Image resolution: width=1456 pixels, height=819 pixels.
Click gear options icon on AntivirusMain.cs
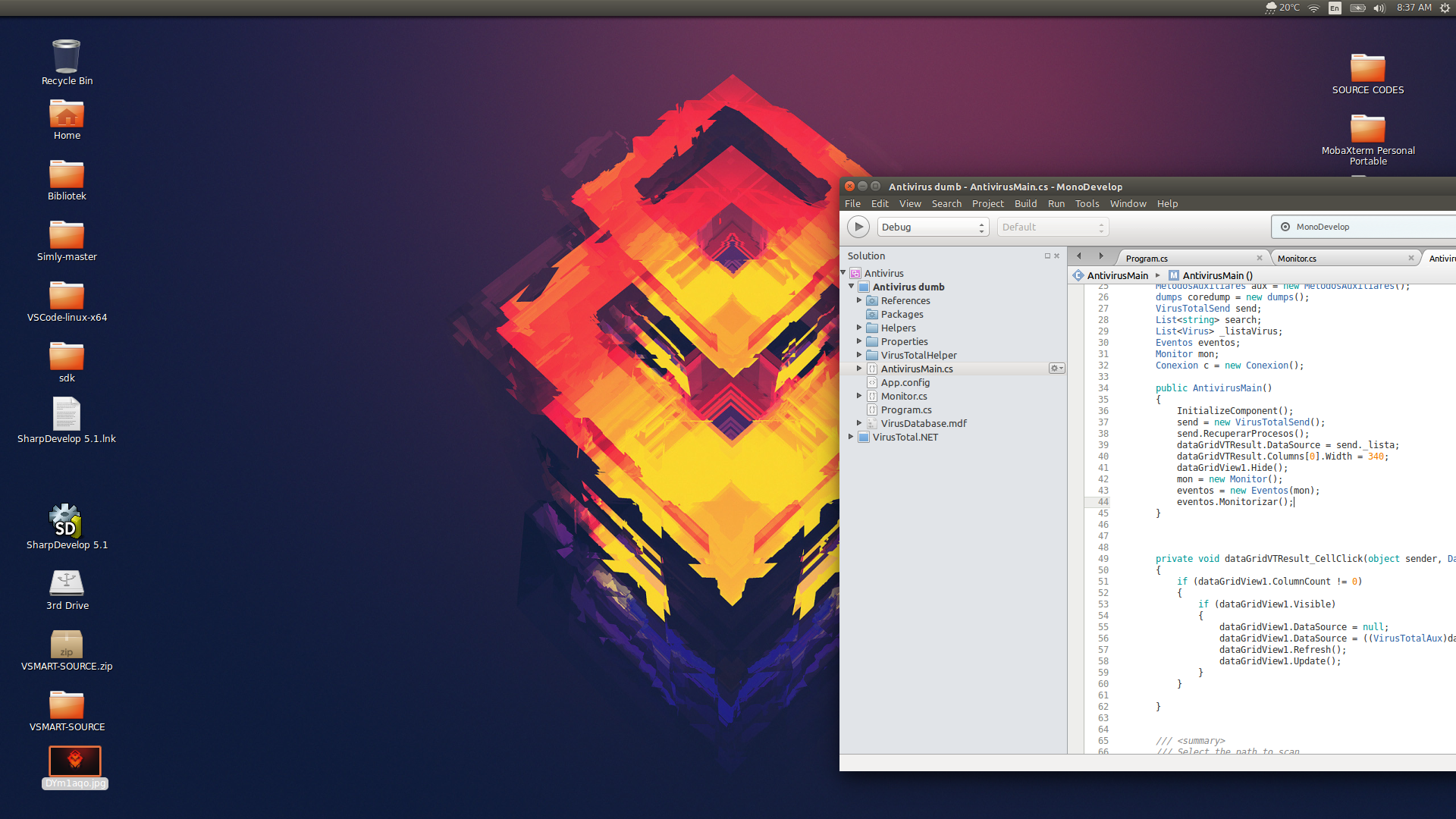point(1056,369)
